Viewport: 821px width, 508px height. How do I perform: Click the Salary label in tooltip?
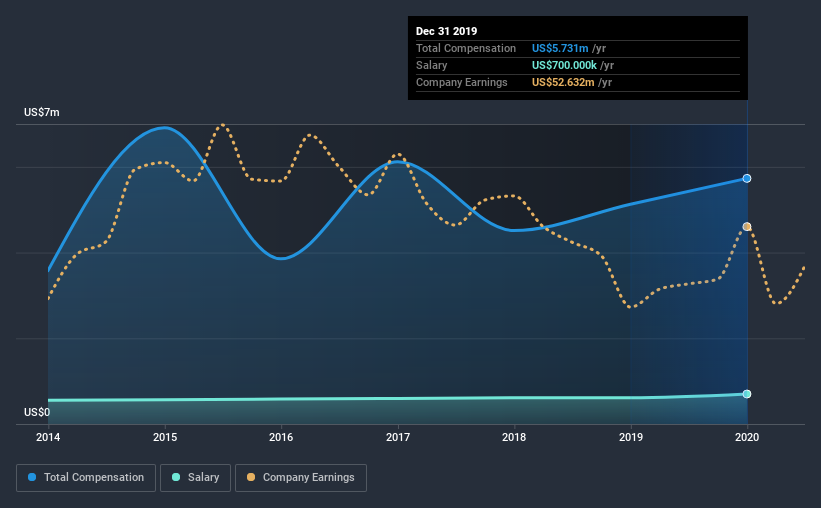431,65
